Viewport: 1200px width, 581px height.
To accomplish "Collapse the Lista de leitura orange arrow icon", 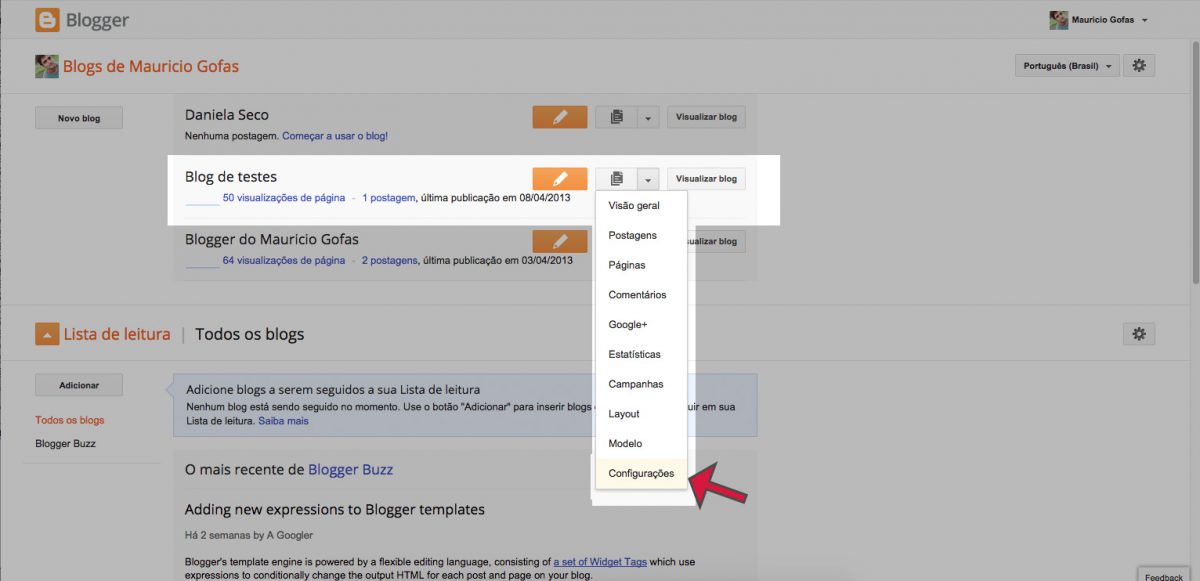I will (47, 334).
